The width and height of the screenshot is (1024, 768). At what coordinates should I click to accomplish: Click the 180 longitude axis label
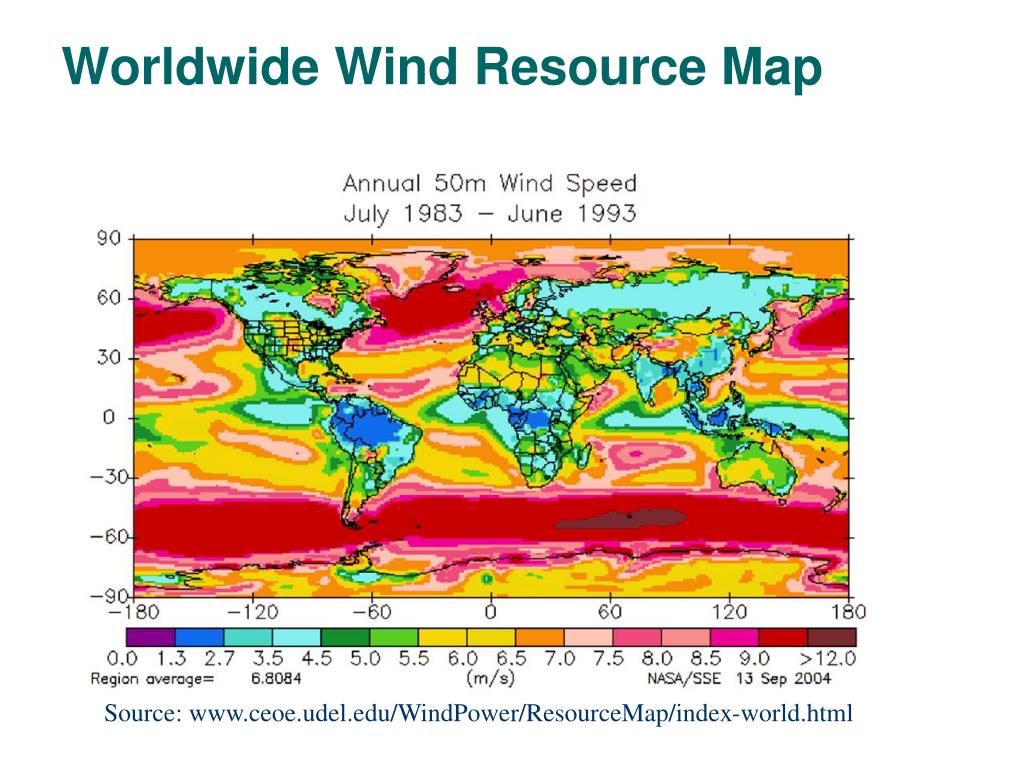pyautogui.click(x=848, y=612)
